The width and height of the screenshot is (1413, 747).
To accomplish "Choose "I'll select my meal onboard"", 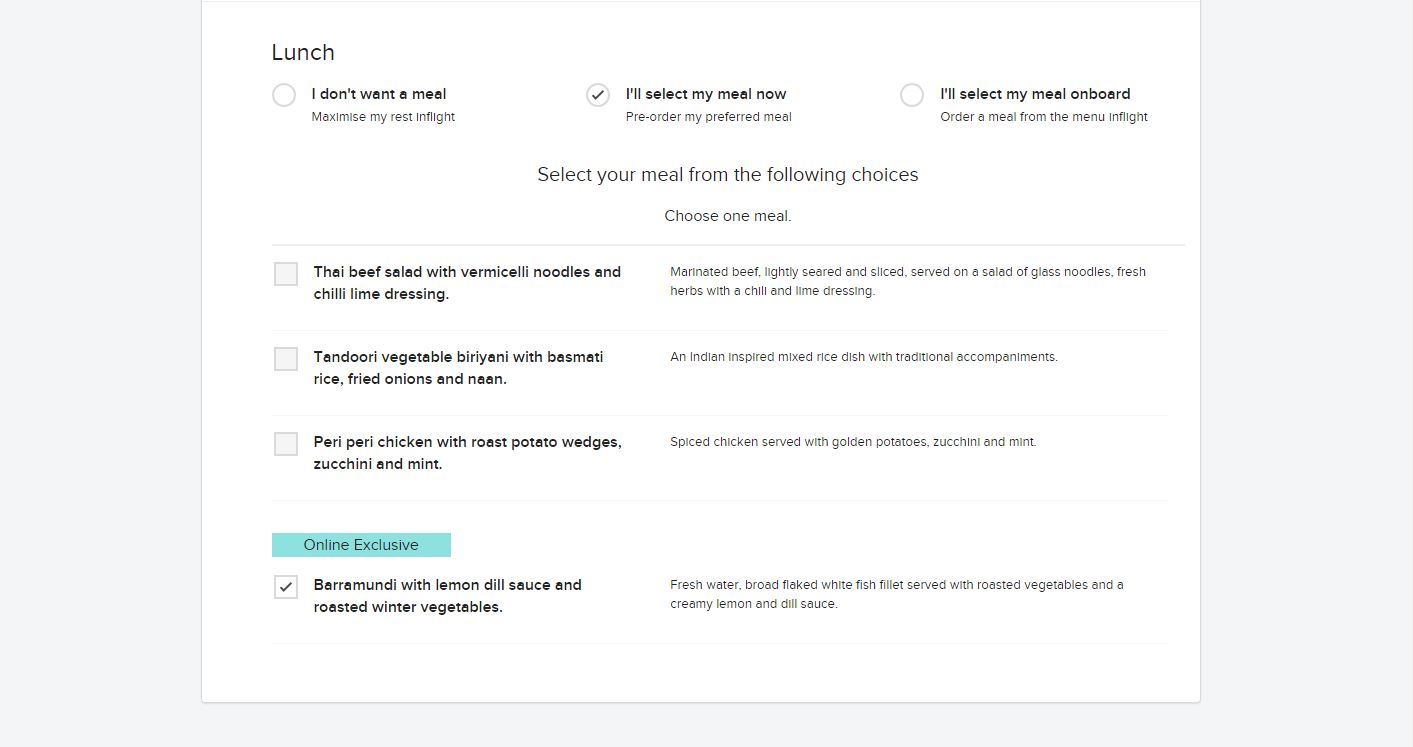I will pyautogui.click(x=912, y=95).
